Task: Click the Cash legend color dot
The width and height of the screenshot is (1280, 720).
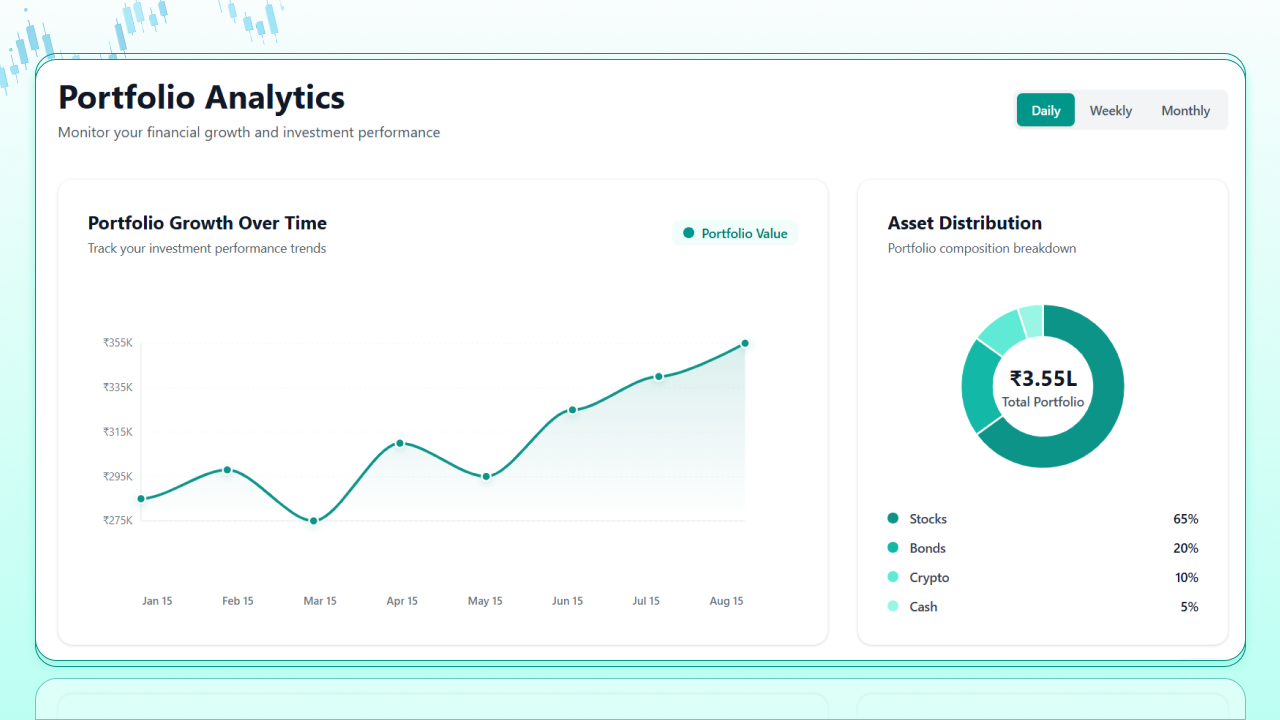Action: [x=893, y=606]
